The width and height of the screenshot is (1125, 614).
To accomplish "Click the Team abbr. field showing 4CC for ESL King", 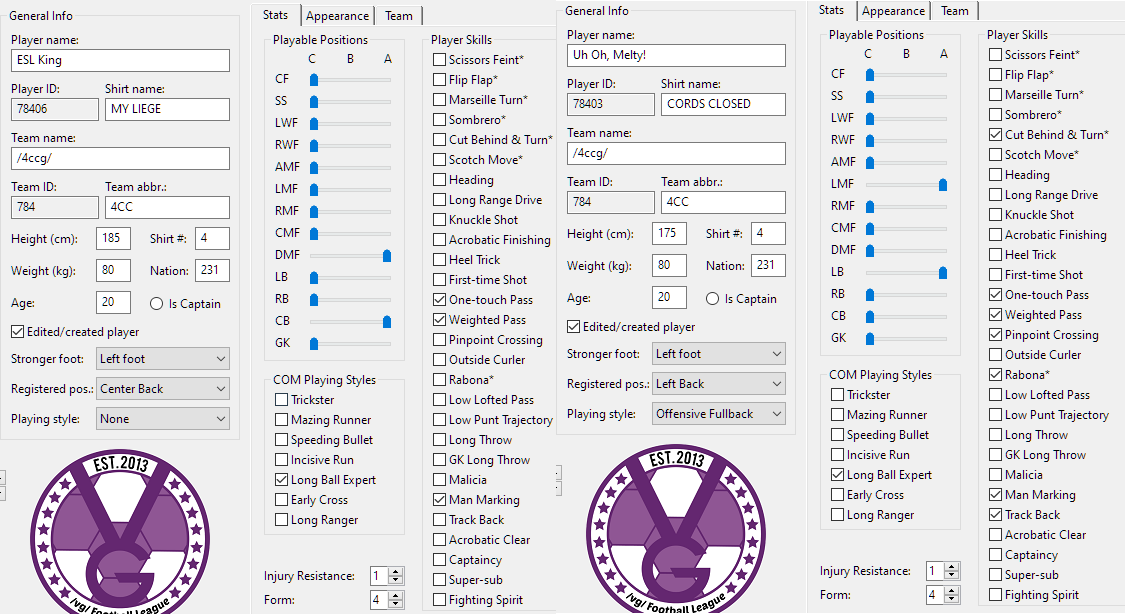I will tap(167, 207).
